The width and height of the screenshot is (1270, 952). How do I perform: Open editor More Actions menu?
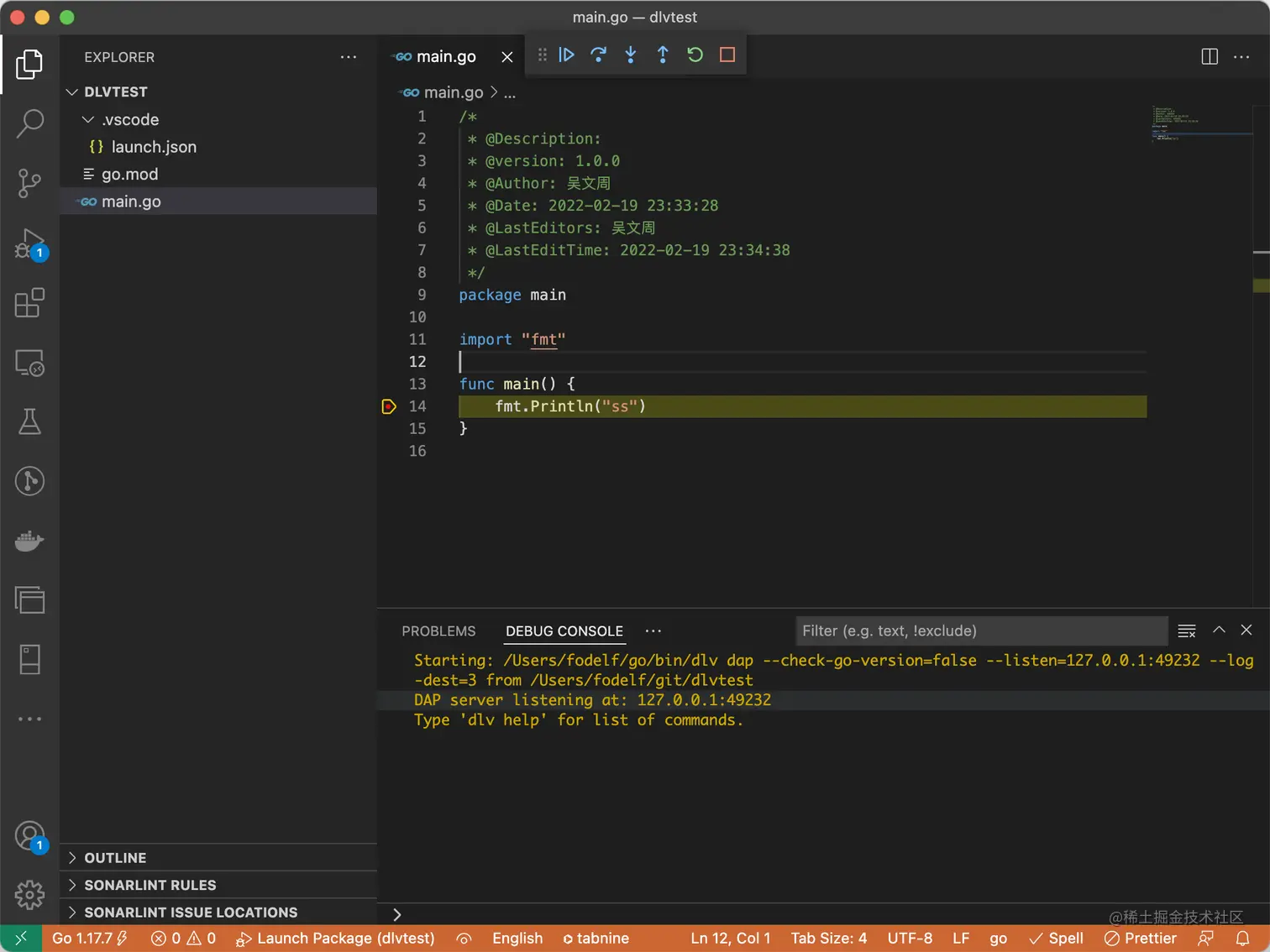coord(1241,56)
